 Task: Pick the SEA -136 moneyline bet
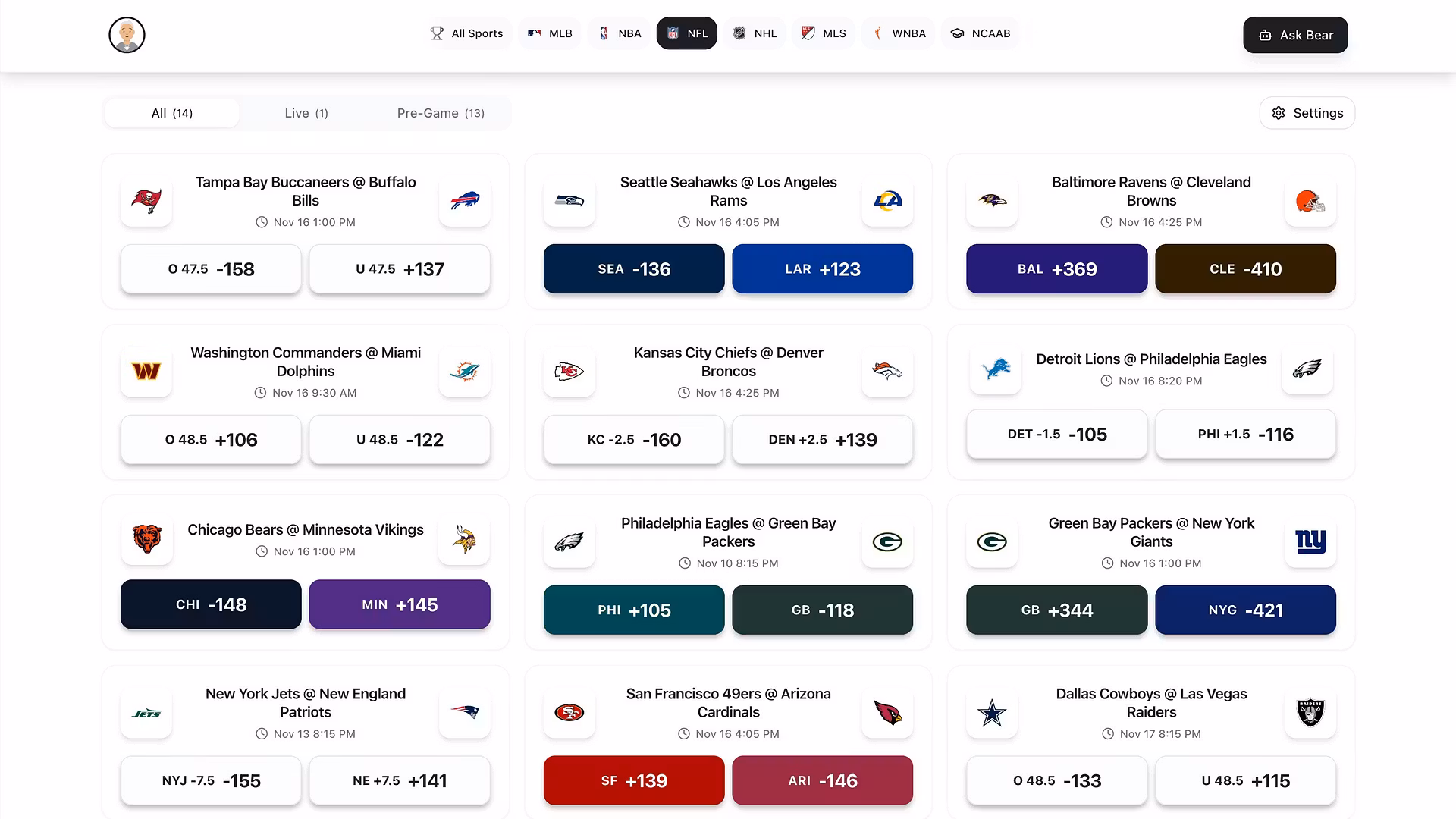(x=634, y=269)
